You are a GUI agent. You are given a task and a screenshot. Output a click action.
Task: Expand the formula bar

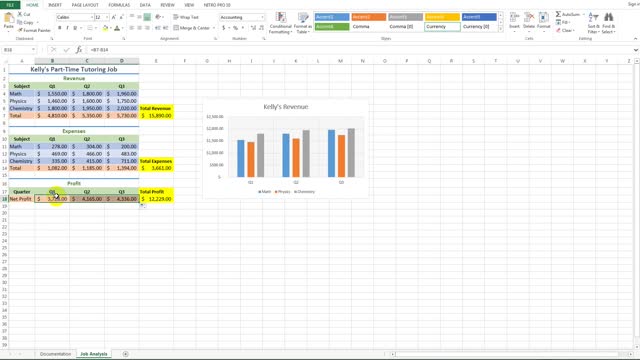point(636,50)
